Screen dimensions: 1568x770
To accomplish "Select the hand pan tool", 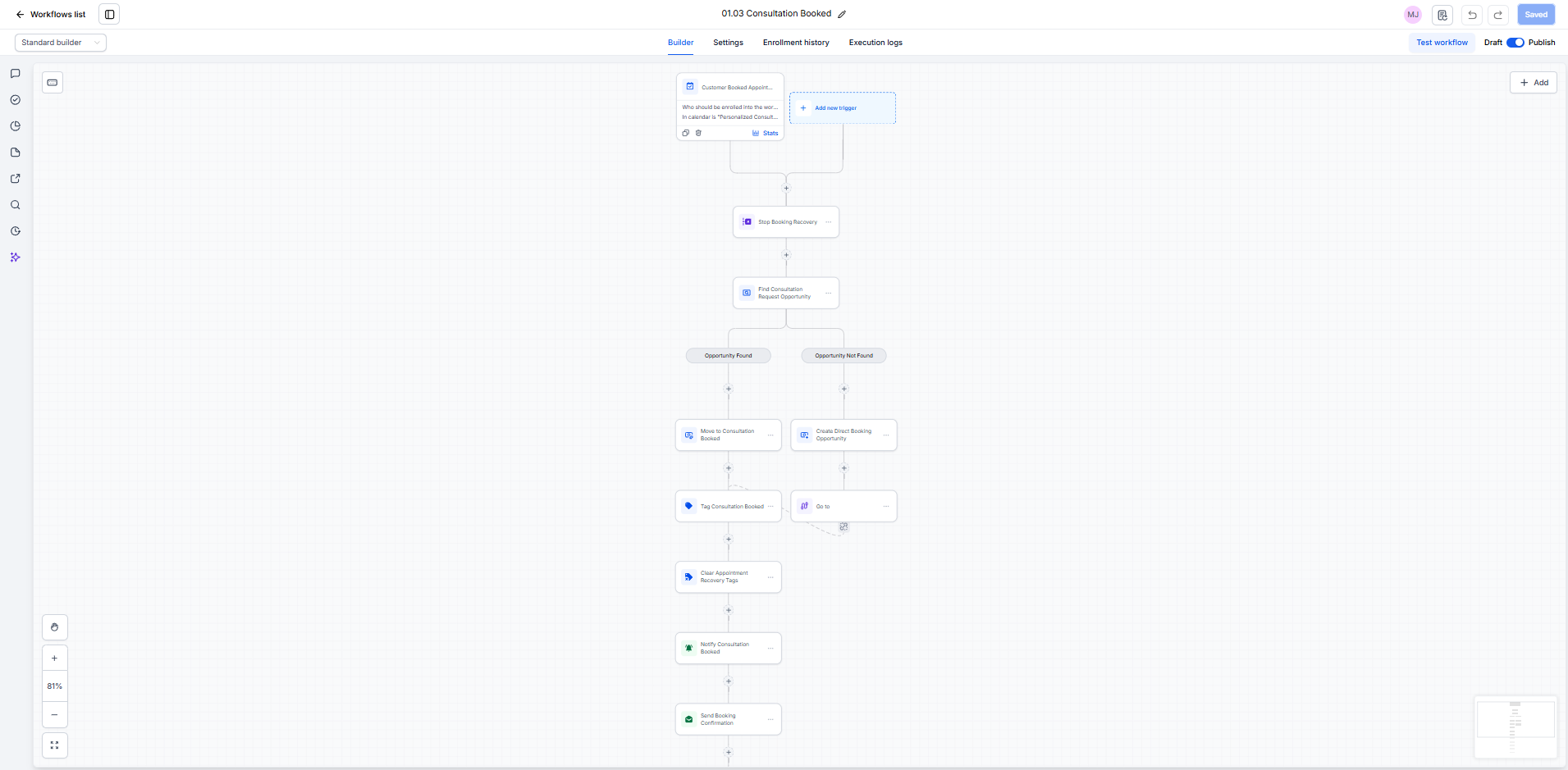I will (x=55, y=627).
